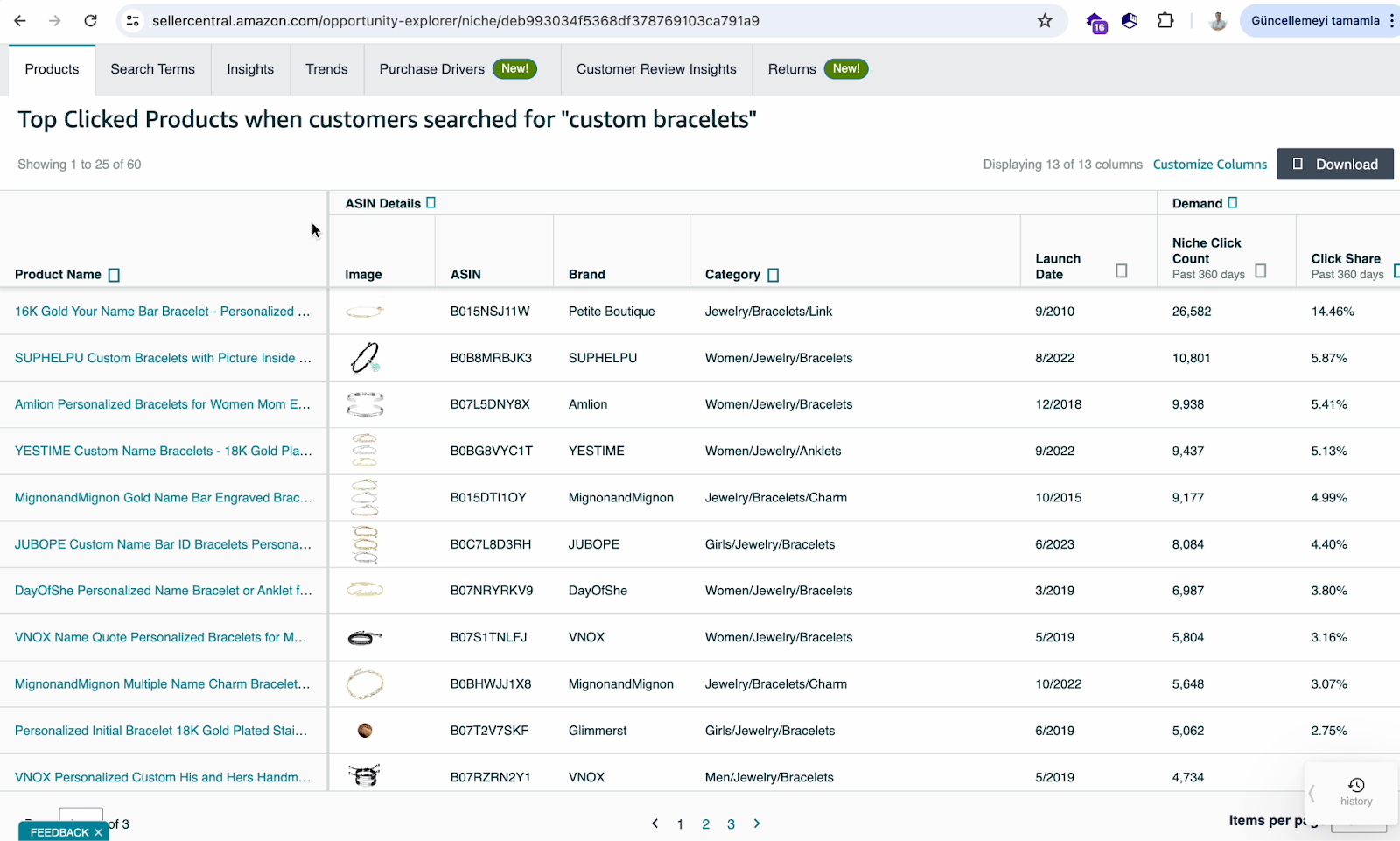
Task: Go back with the browser back arrow
Action: (20, 20)
